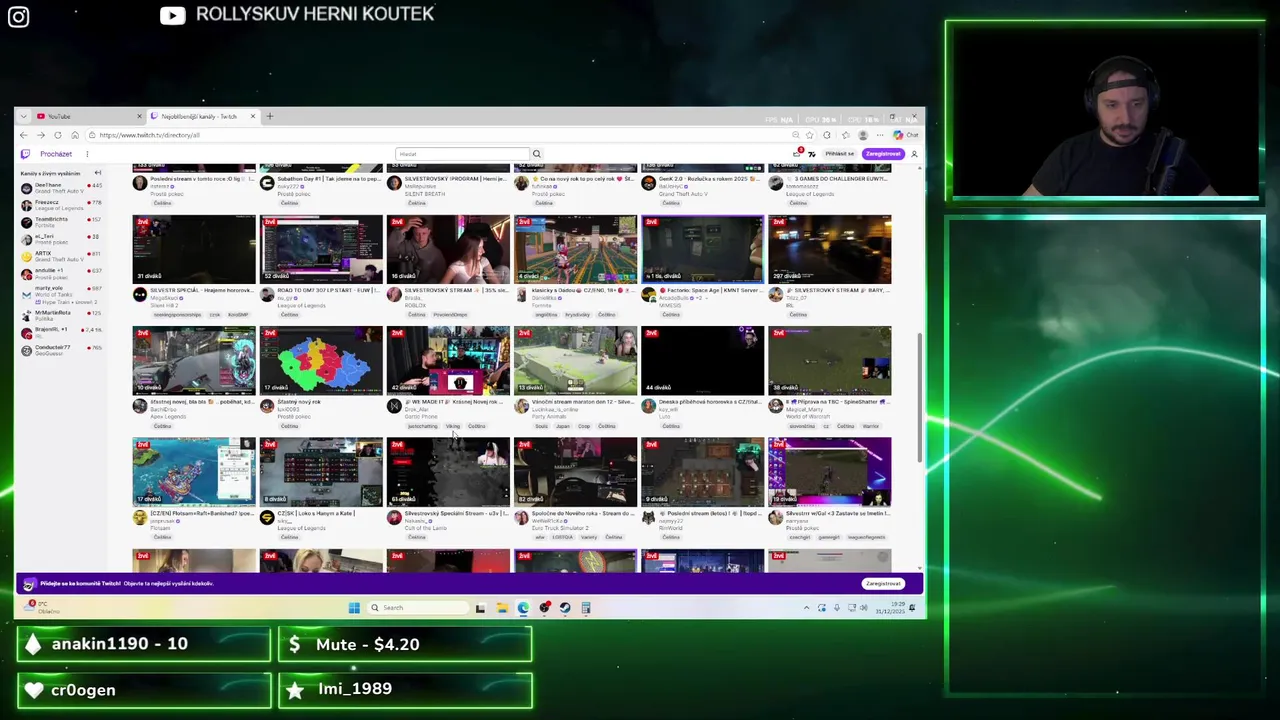Open DeeThane channel in sidebar
1280x720 pixels.
(x=61, y=187)
